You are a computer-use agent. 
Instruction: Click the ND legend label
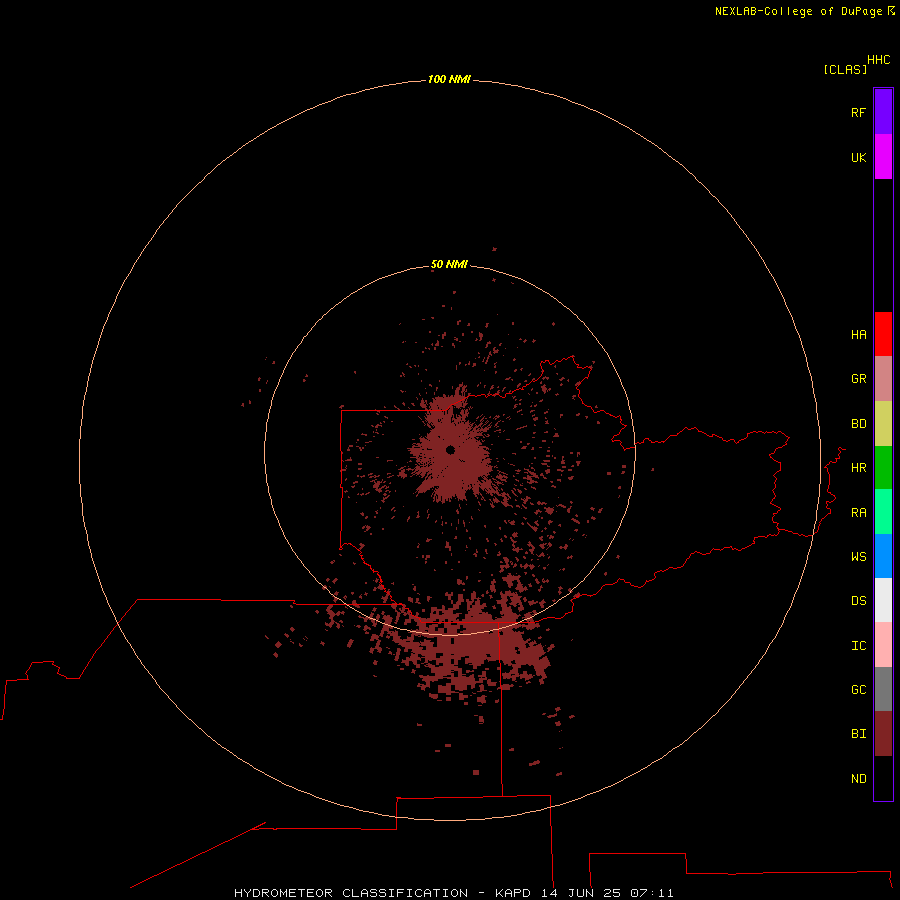(x=858, y=778)
